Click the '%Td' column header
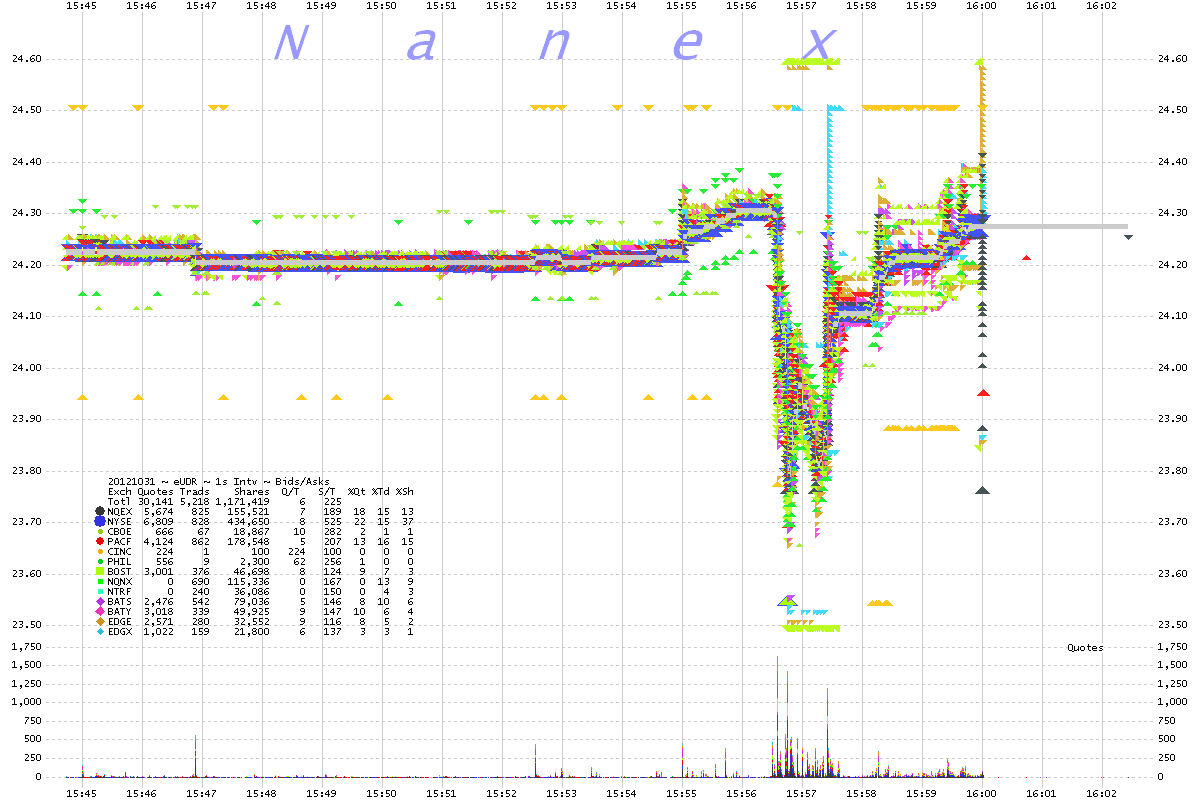This screenshot has height=800, width=1200. tap(381, 491)
